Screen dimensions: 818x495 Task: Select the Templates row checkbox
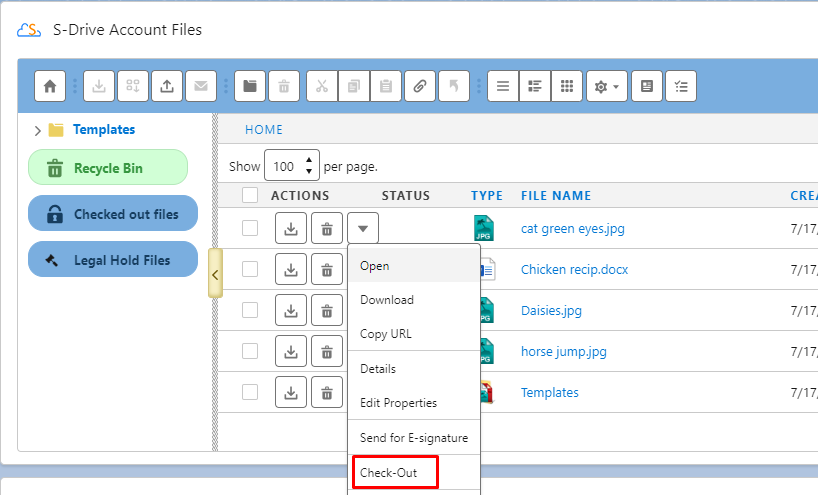250,392
